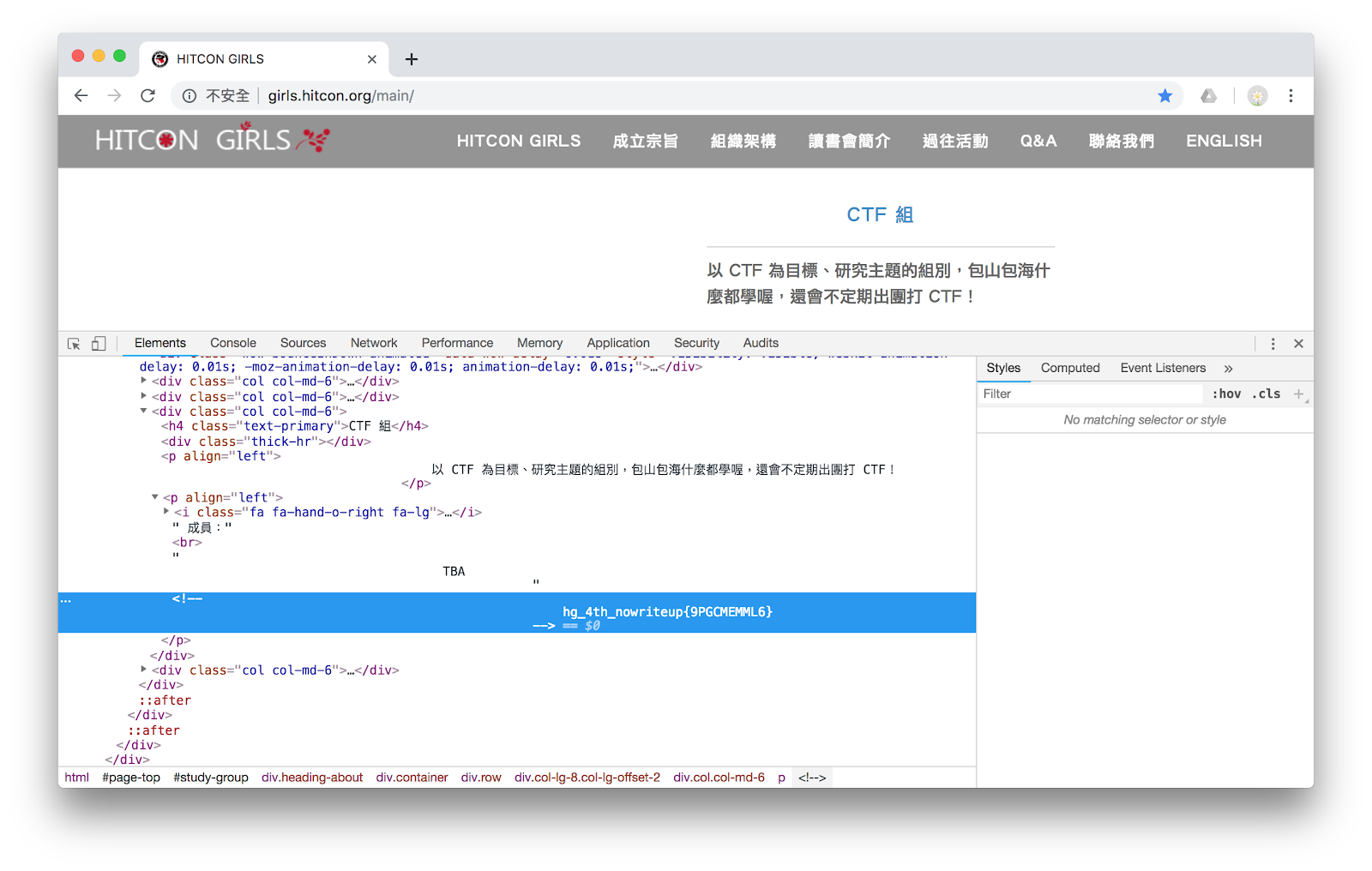Click the site info icon beside 不安全
This screenshot has width=1372, height=871.
click(x=190, y=96)
